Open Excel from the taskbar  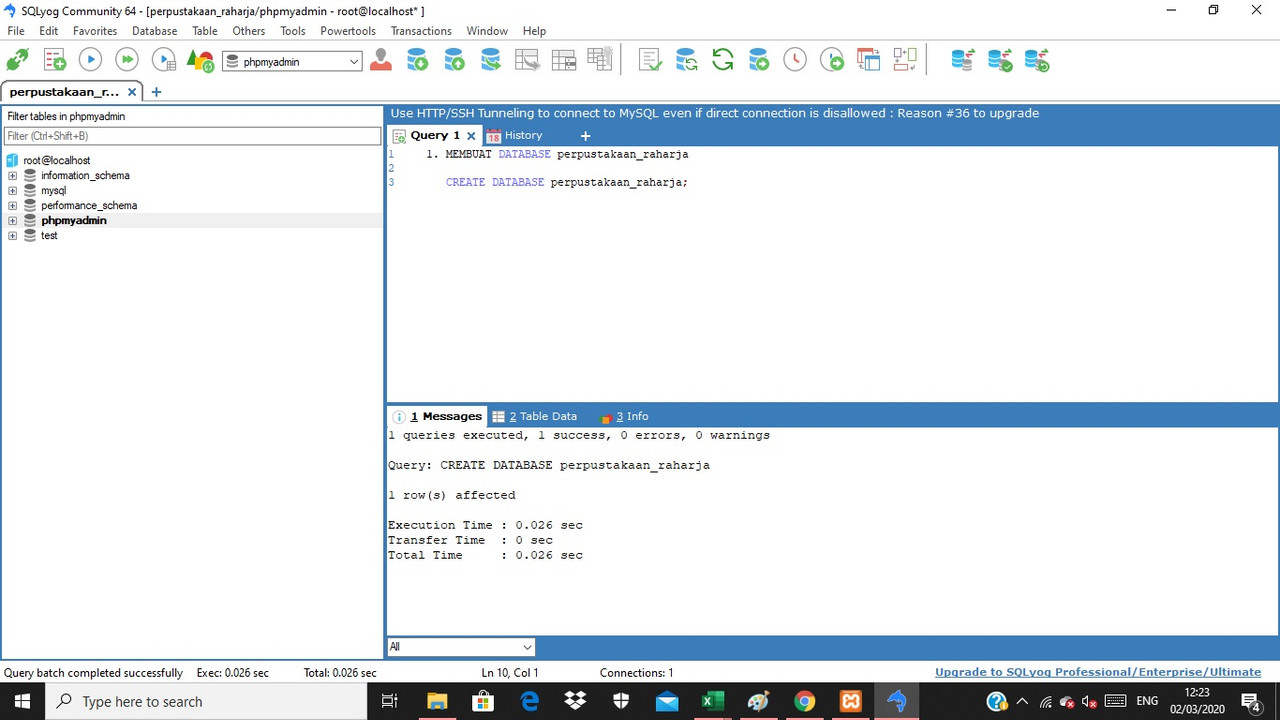click(712, 701)
